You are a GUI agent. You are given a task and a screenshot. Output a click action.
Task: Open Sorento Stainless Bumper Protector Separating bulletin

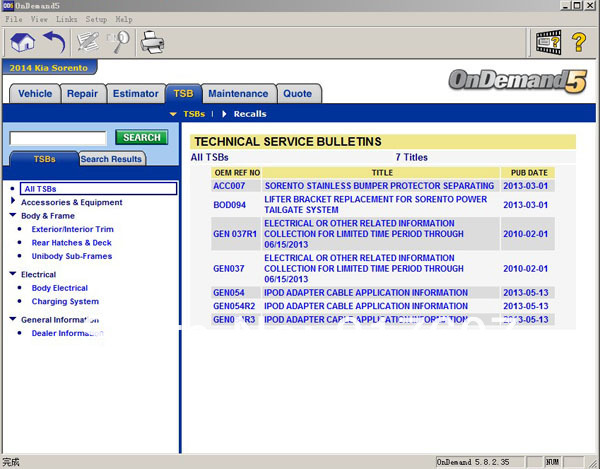379,186
